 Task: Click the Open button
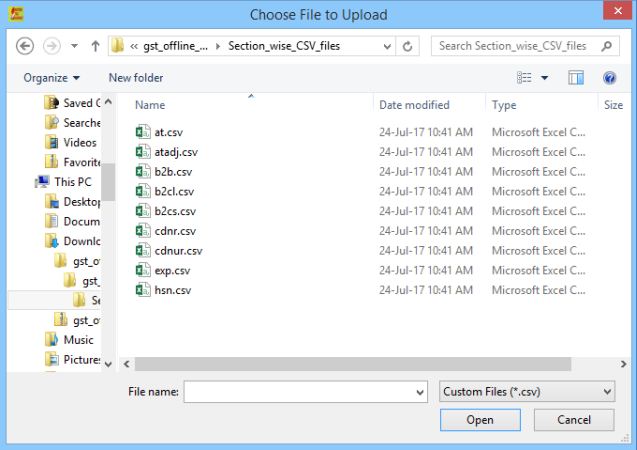coord(480,420)
